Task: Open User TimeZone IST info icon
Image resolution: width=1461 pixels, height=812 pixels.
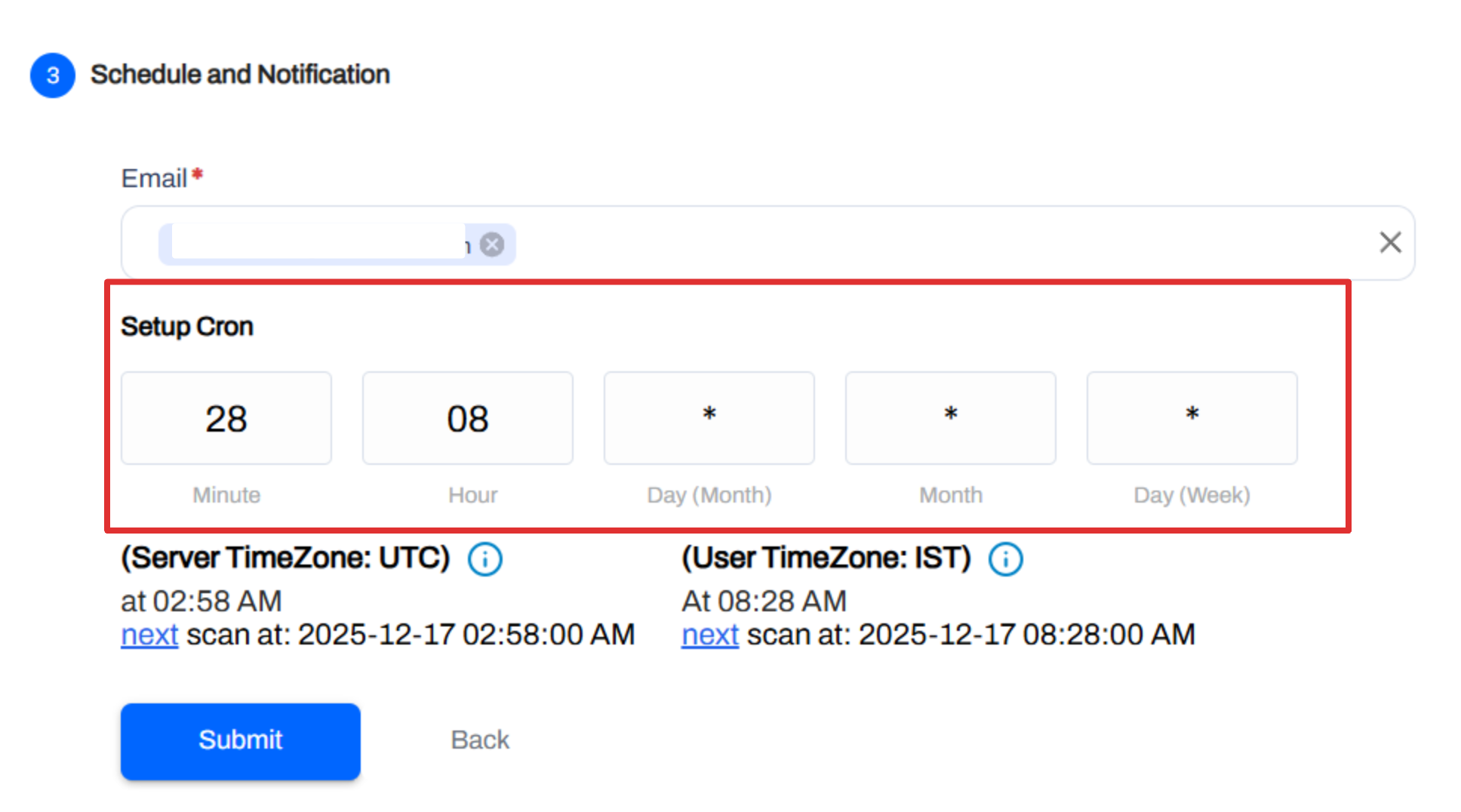Action: click(1005, 560)
